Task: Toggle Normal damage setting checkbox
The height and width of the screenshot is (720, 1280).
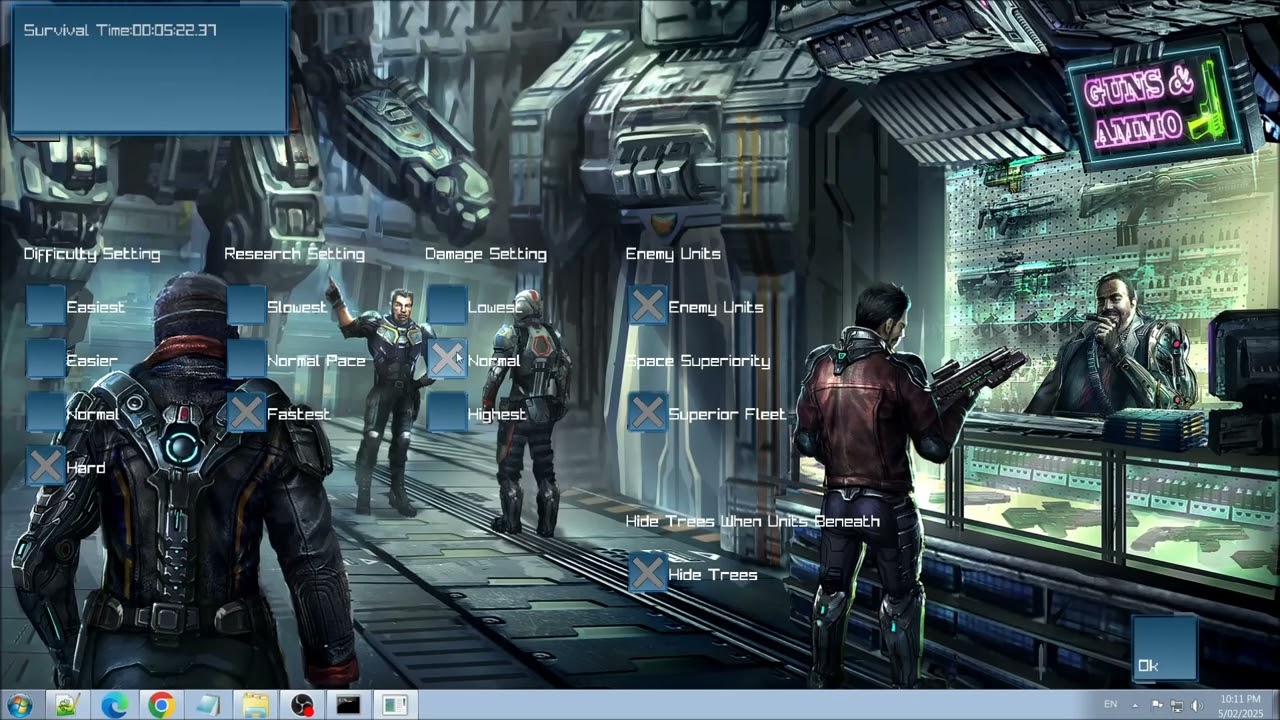Action: 447,359
